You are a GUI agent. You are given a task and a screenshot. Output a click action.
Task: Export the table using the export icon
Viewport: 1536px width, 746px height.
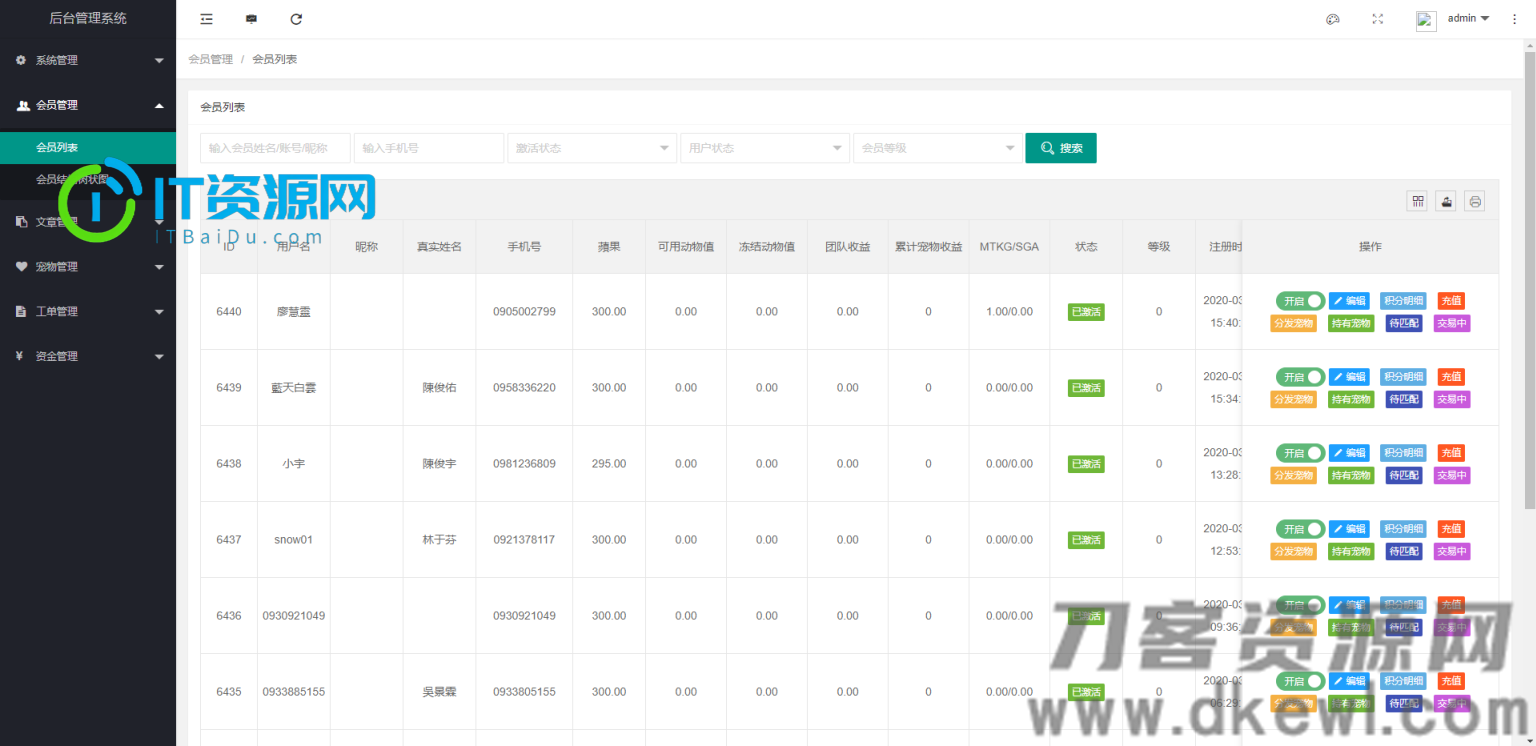(x=1446, y=201)
